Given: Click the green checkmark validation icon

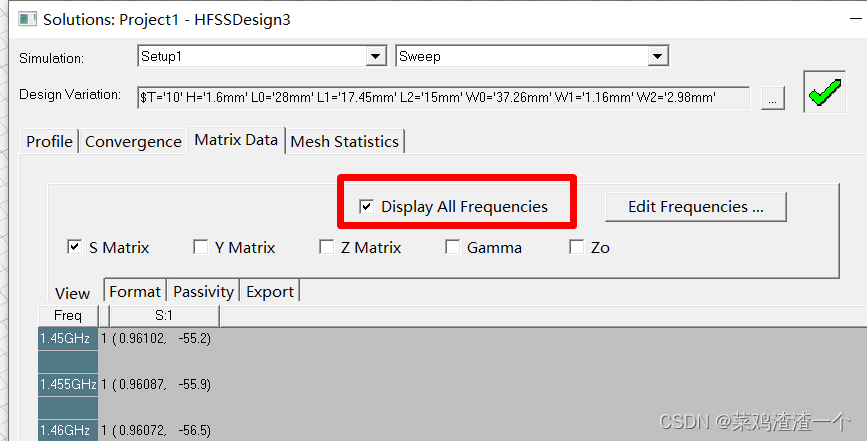Looking at the screenshot, I should [825, 93].
